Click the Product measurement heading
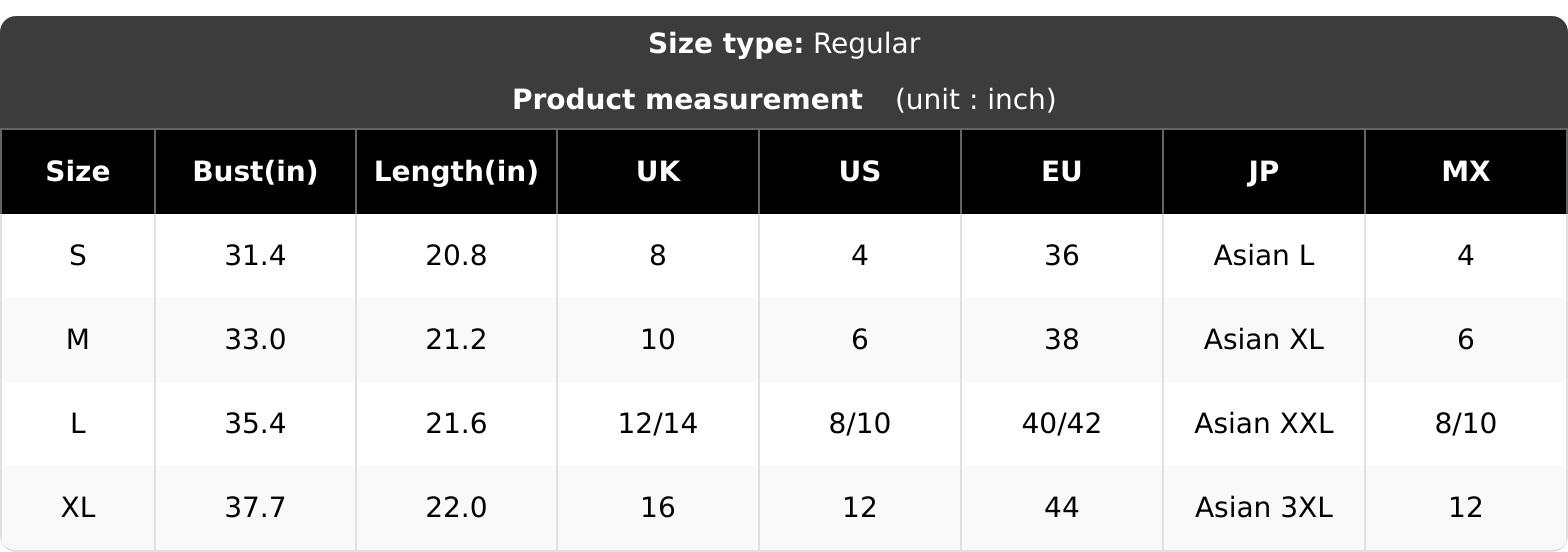 [x=687, y=100]
